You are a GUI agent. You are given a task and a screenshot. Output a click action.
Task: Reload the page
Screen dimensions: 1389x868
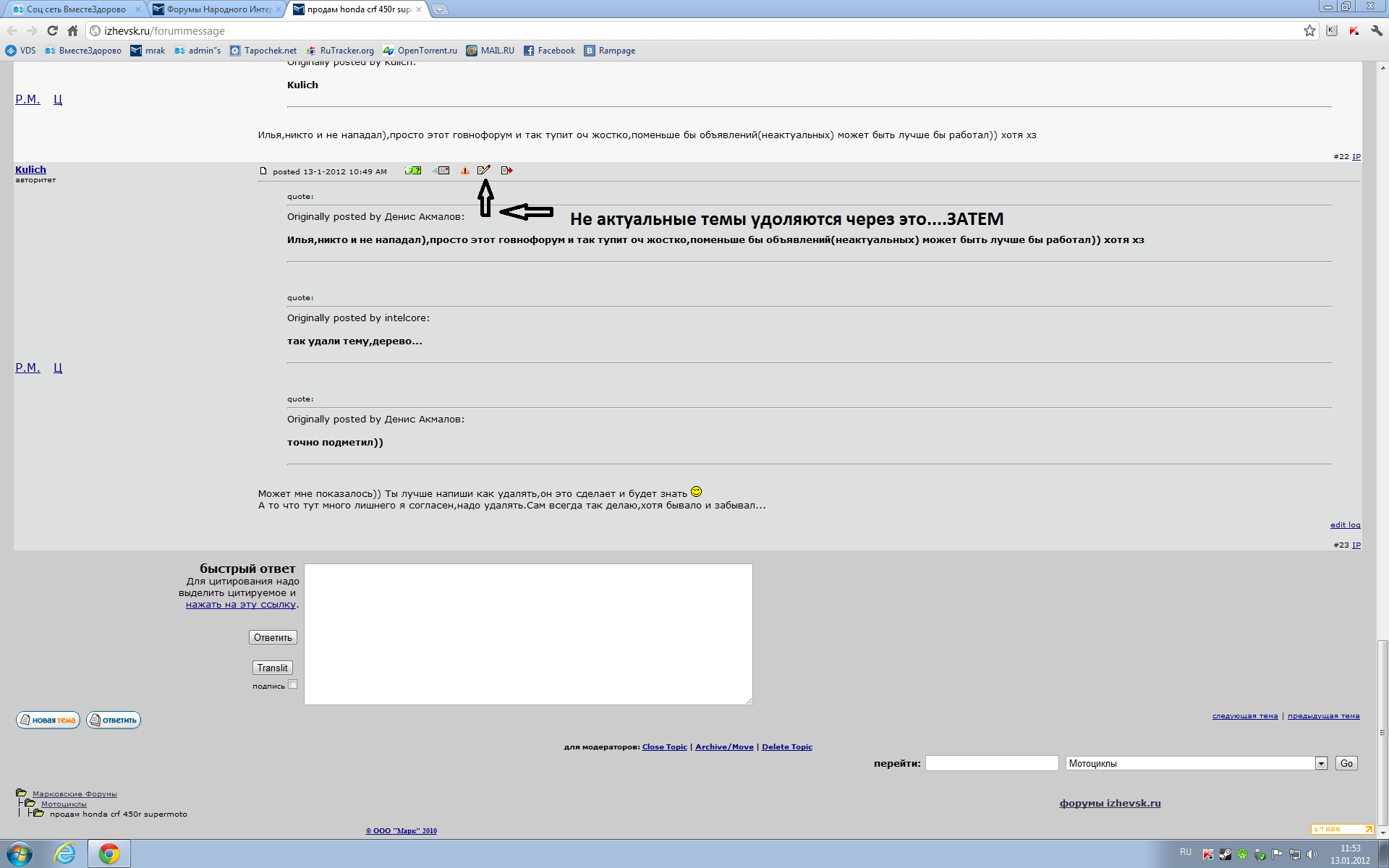pos(52,30)
